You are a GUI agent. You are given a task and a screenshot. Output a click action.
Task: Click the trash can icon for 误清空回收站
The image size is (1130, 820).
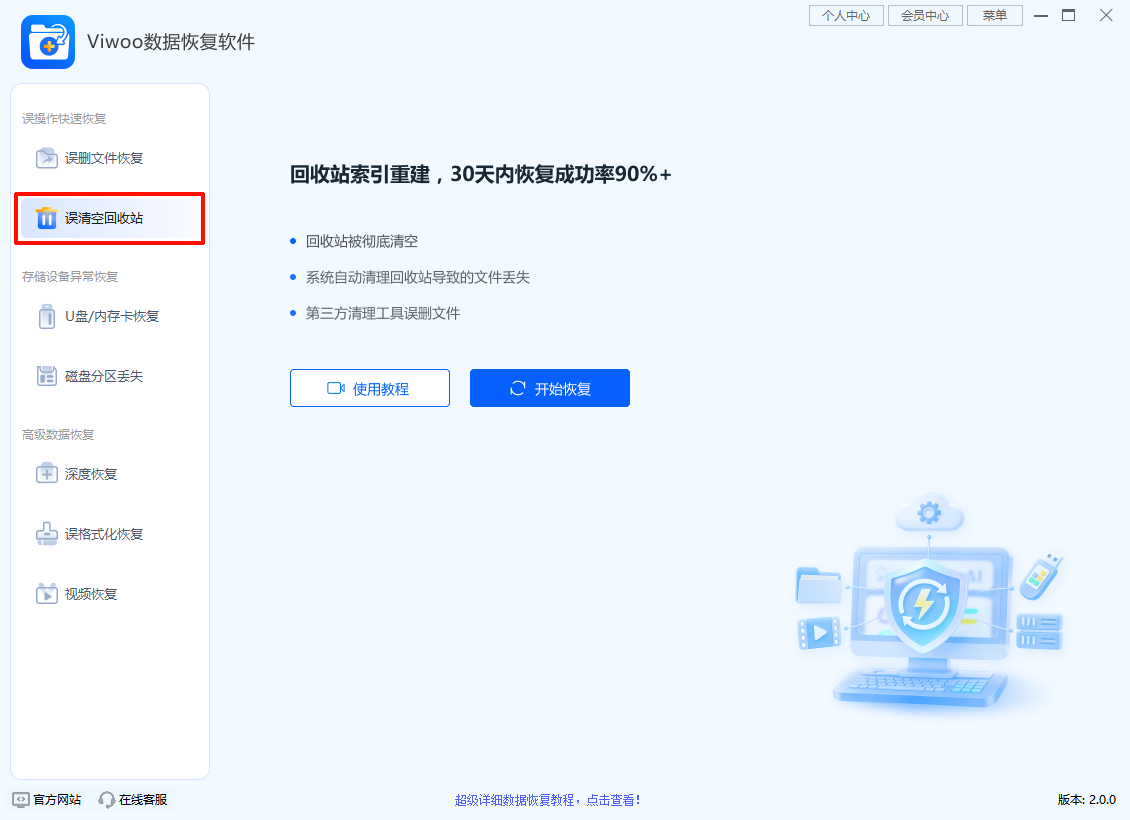[x=46, y=217]
